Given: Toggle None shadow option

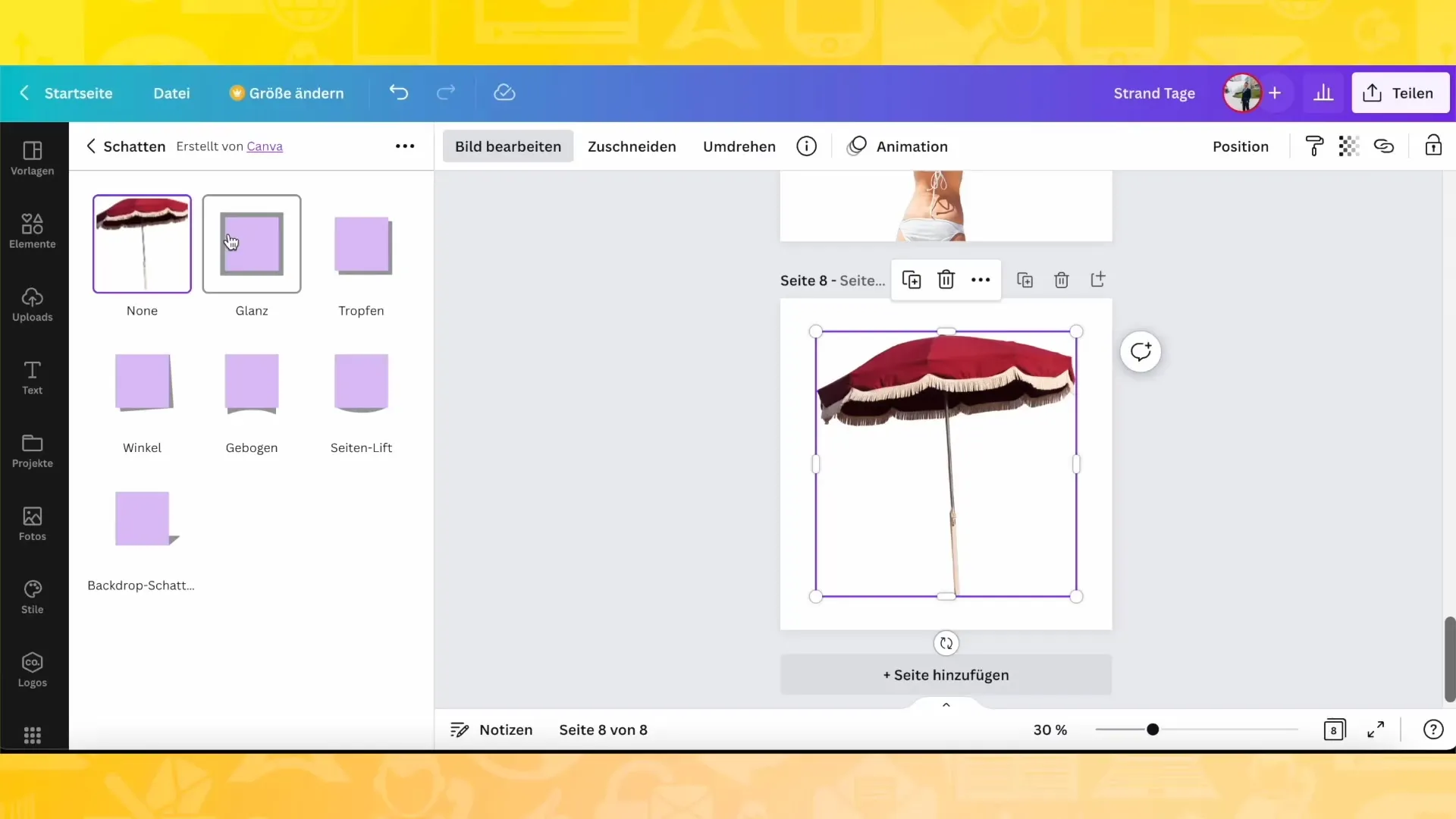Looking at the screenshot, I should point(141,243).
